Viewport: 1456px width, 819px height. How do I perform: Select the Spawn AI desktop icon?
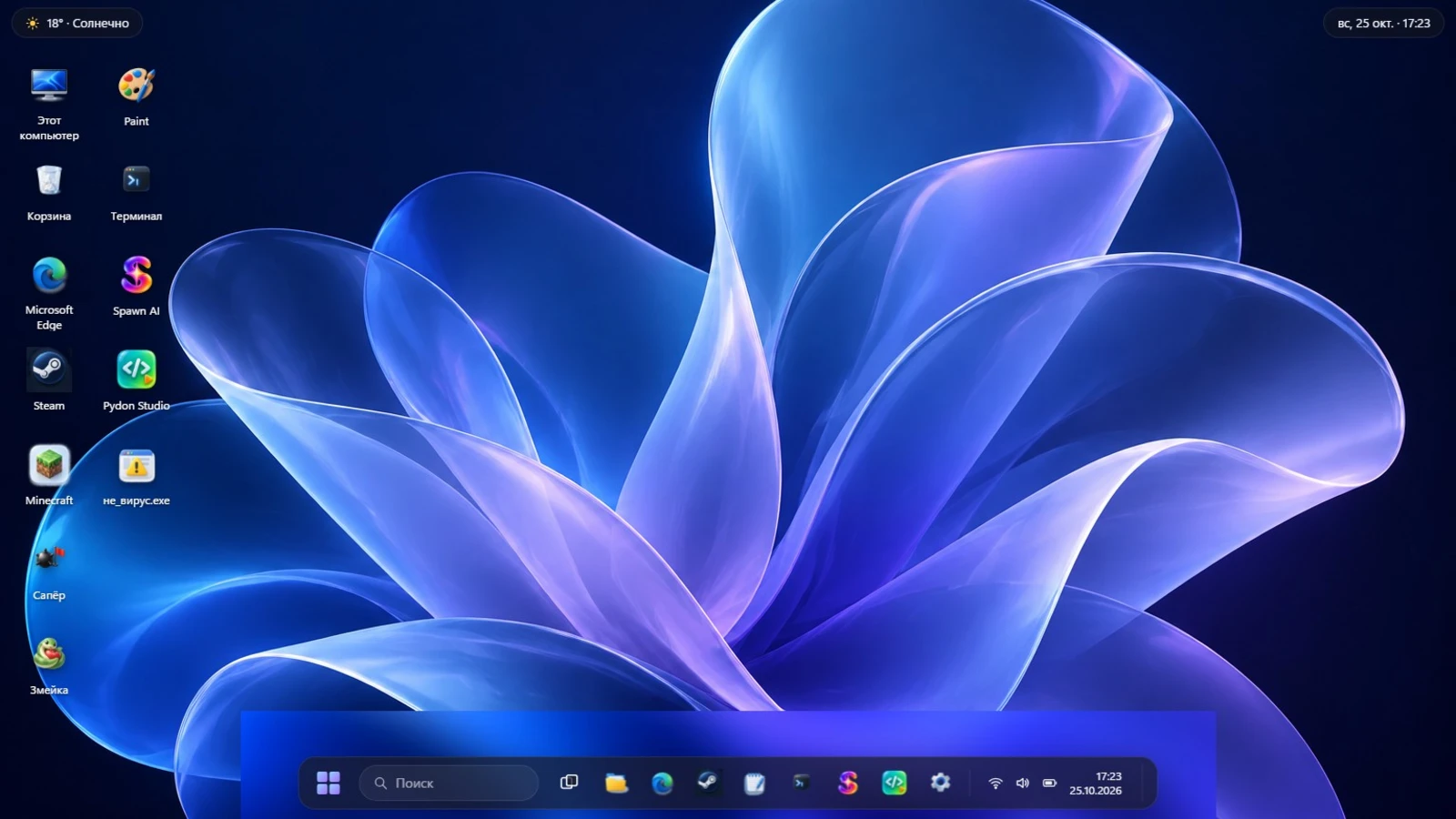136,286
